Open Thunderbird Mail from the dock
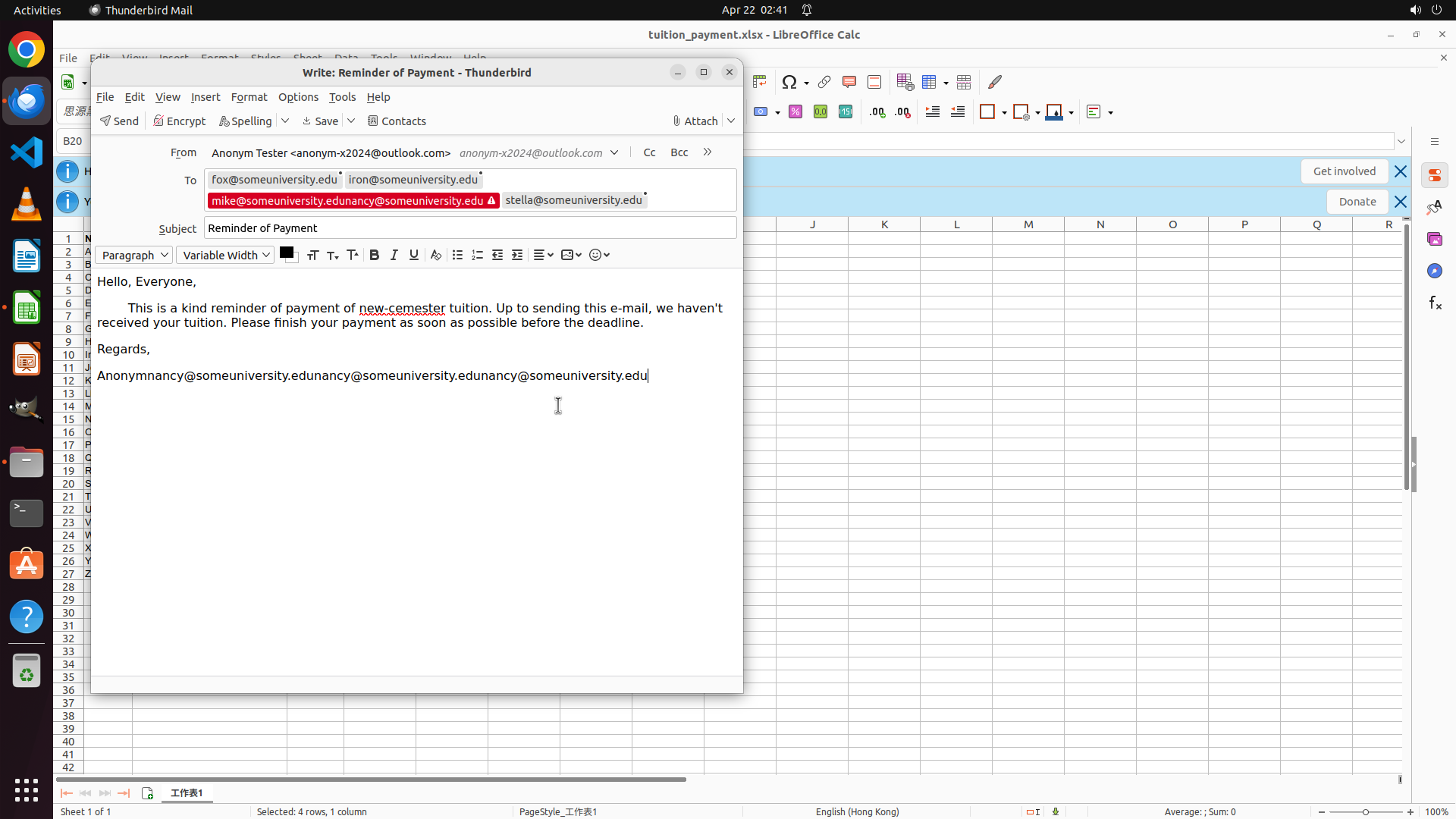This screenshot has width=1456, height=819. 27,101
